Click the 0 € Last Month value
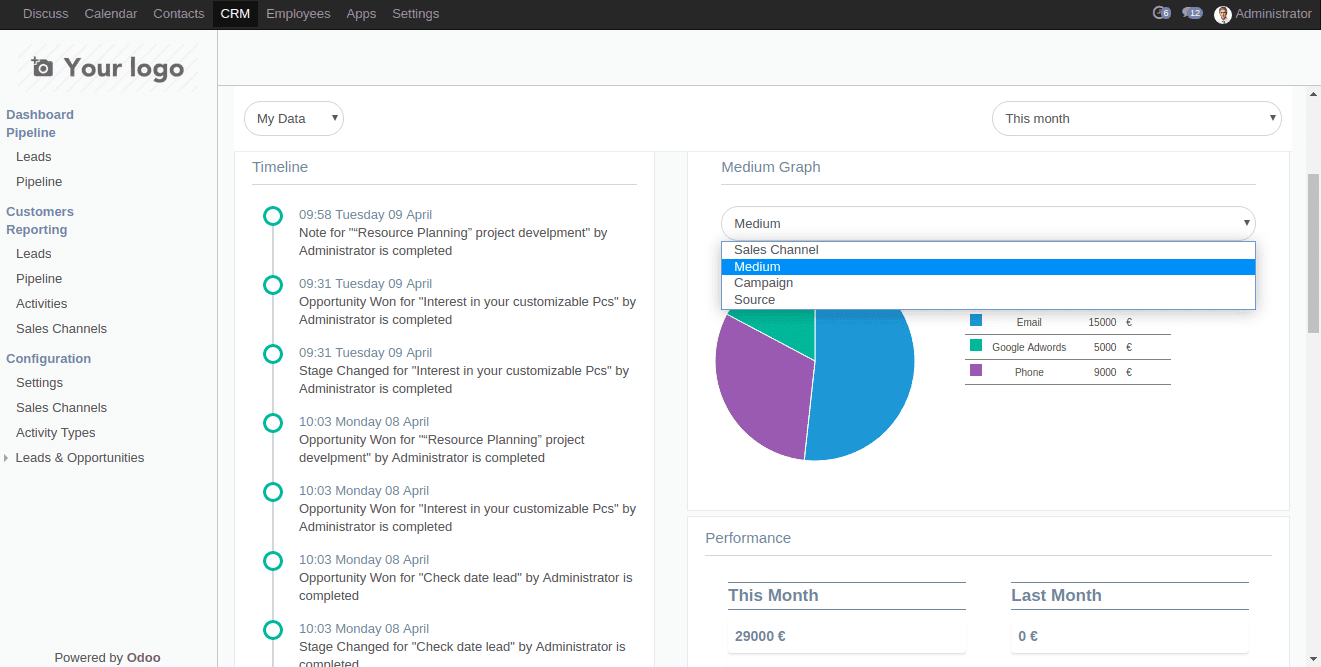Viewport: 1321px width, 667px height. pyautogui.click(x=1028, y=636)
